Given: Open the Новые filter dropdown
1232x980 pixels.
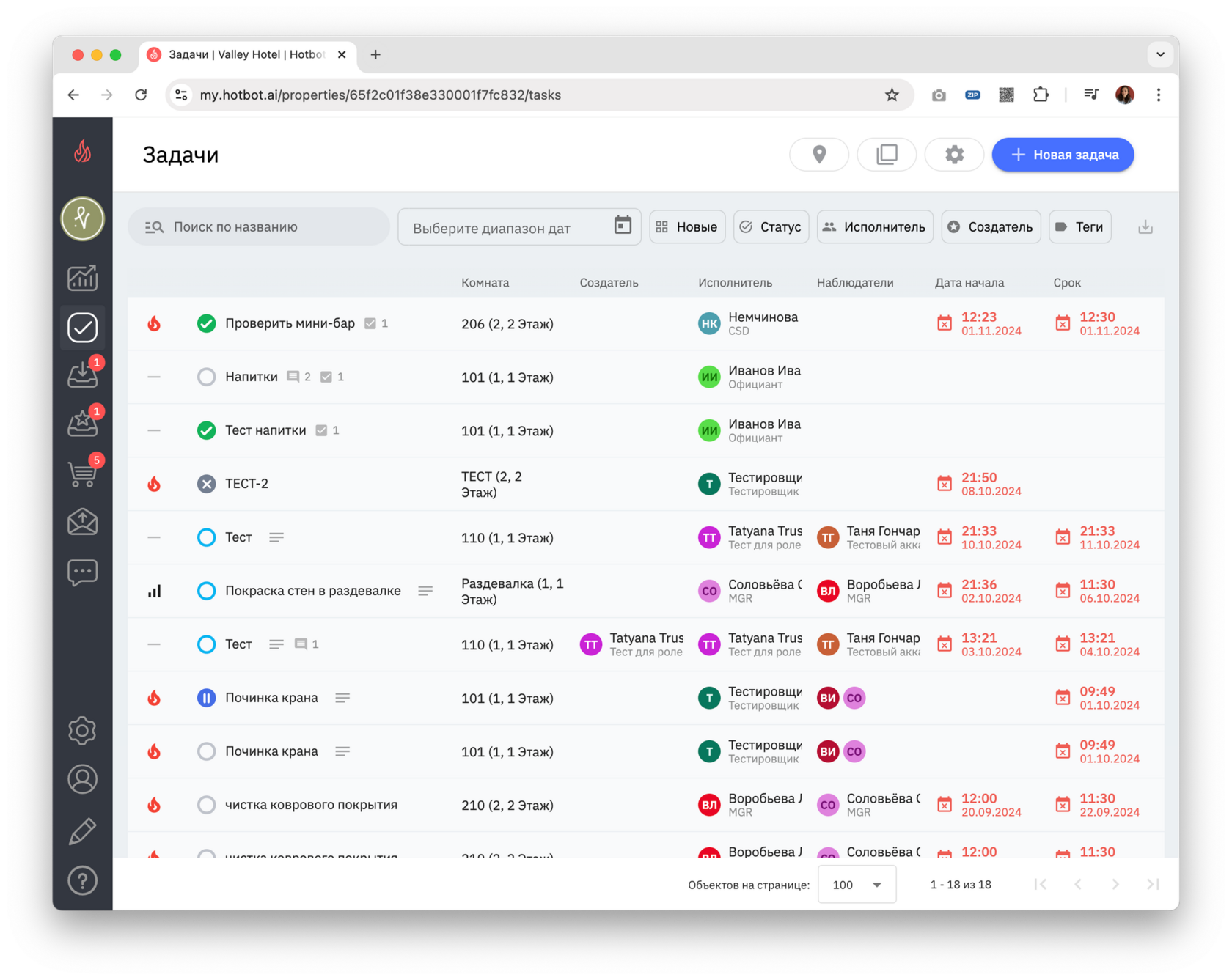Looking at the screenshot, I should point(687,227).
